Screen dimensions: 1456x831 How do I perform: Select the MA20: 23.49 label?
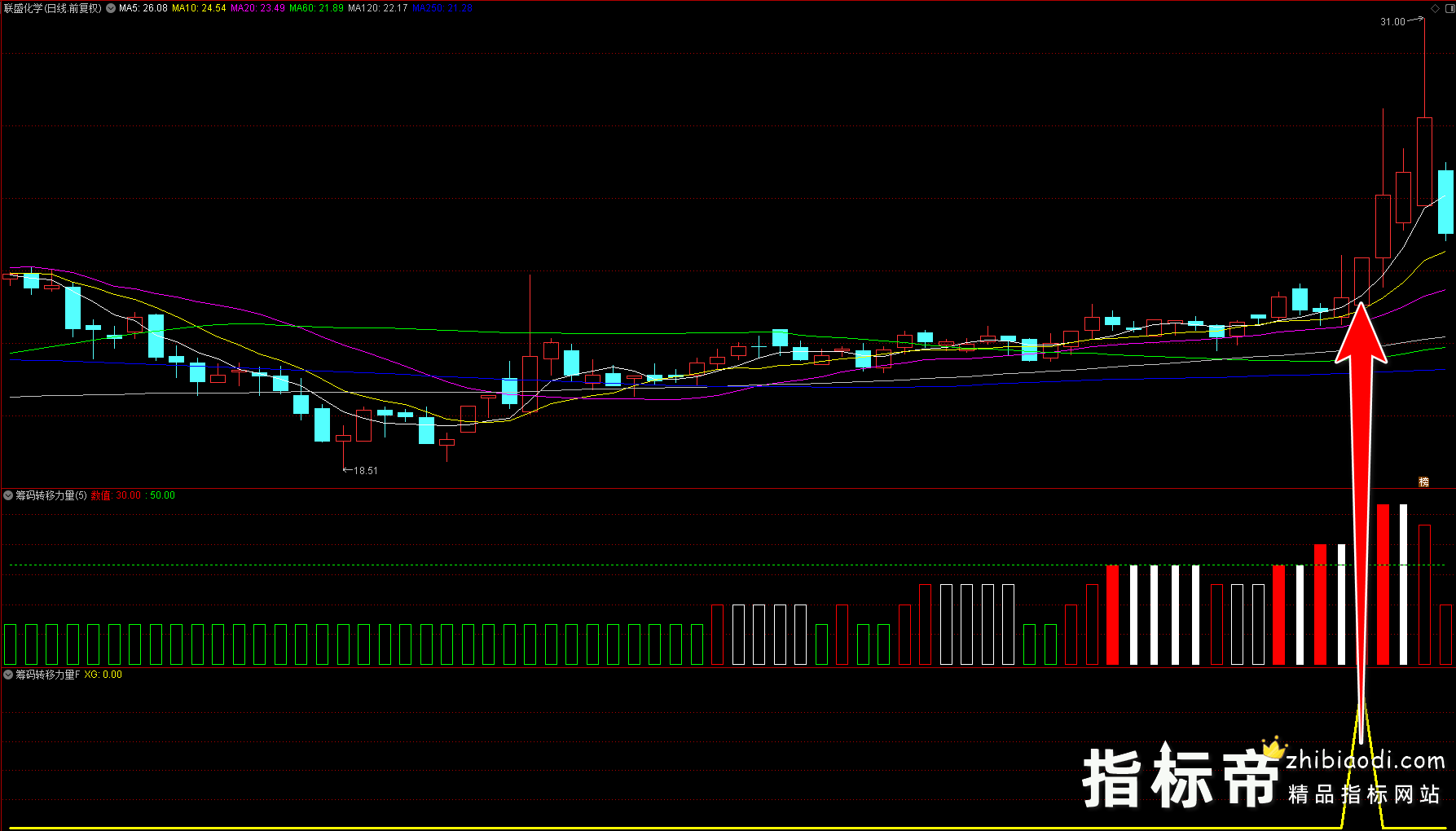[x=257, y=8]
